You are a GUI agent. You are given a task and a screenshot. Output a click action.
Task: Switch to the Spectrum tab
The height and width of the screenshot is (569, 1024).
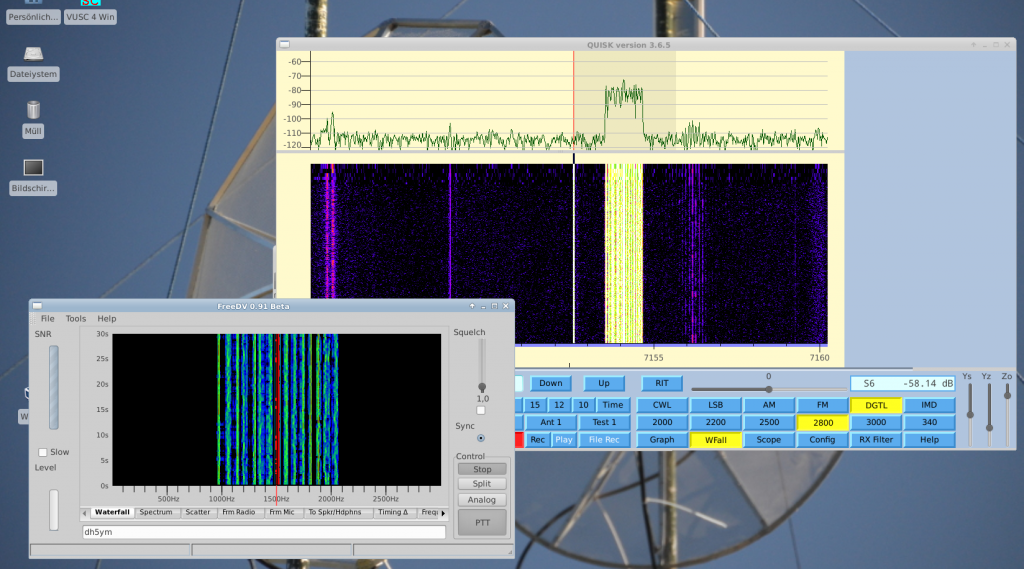click(156, 512)
